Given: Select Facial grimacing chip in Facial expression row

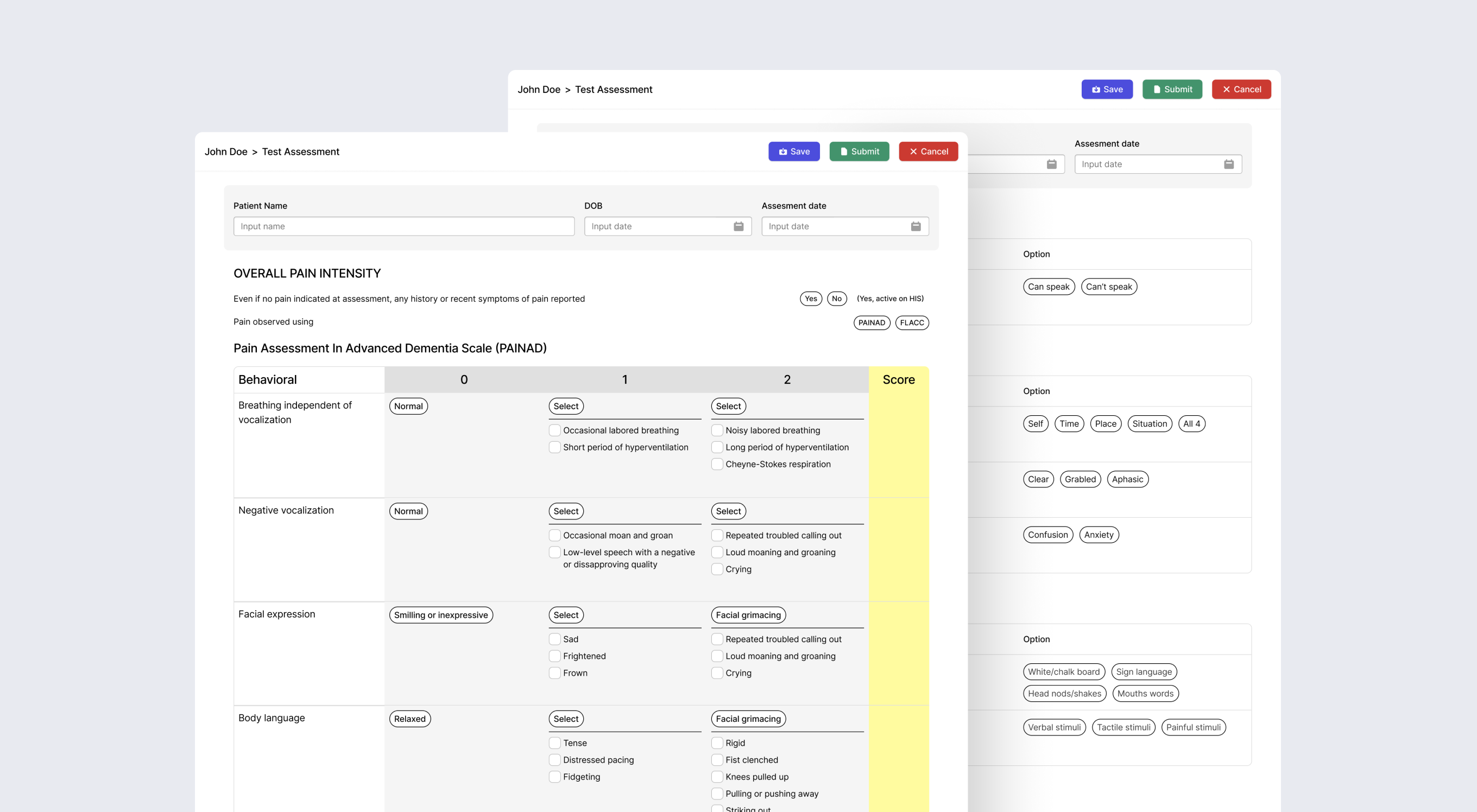Looking at the screenshot, I should coord(748,615).
